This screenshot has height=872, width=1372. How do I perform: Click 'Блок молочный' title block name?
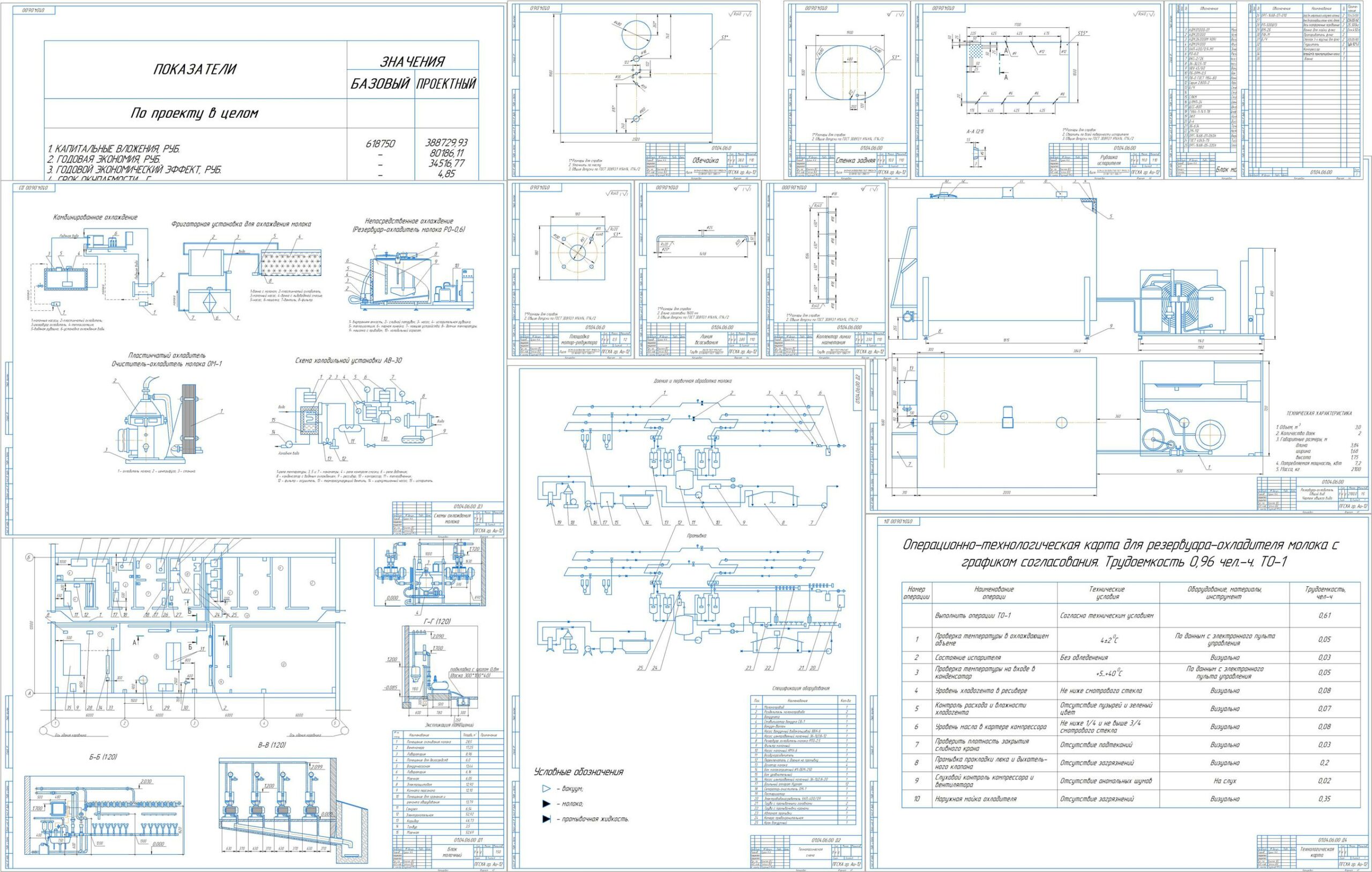pyautogui.click(x=452, y=852)
